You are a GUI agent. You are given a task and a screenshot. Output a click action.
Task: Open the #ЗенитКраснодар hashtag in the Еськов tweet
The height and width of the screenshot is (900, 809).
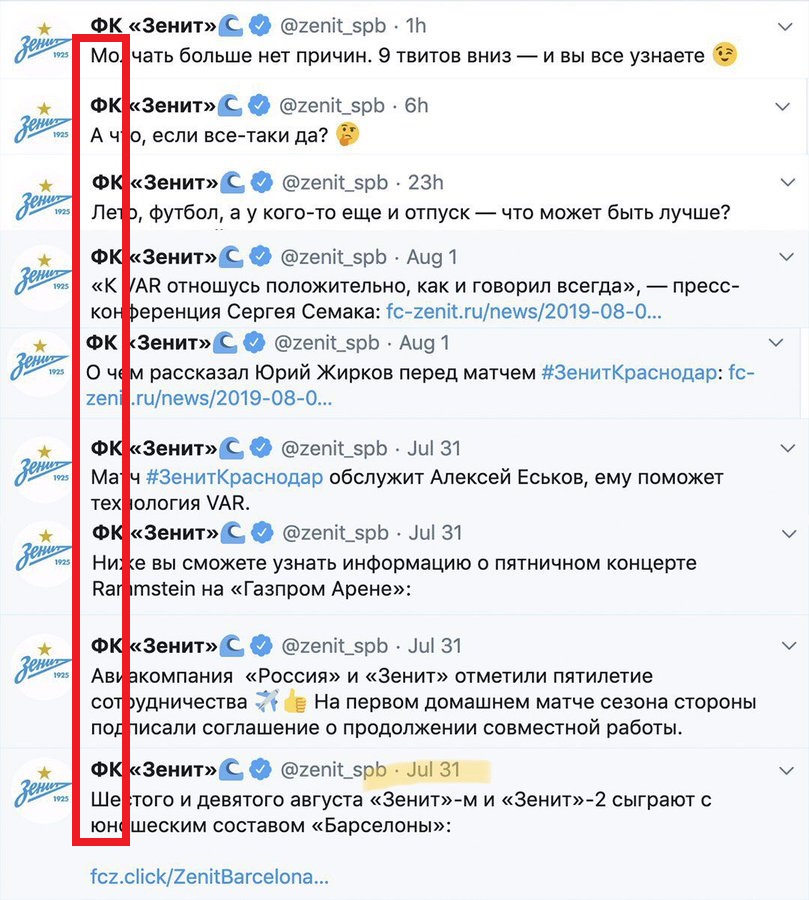click(x=234, y=477)
